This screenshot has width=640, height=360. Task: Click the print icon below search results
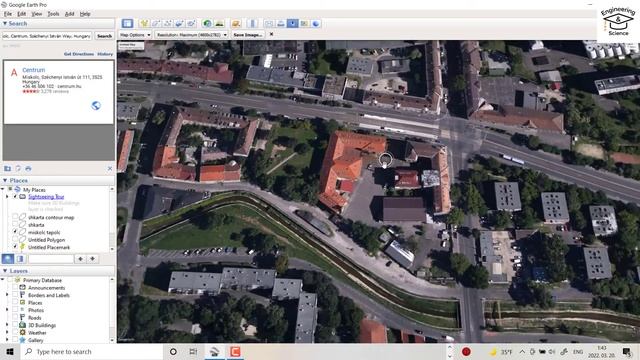click(x=28, y=169)
